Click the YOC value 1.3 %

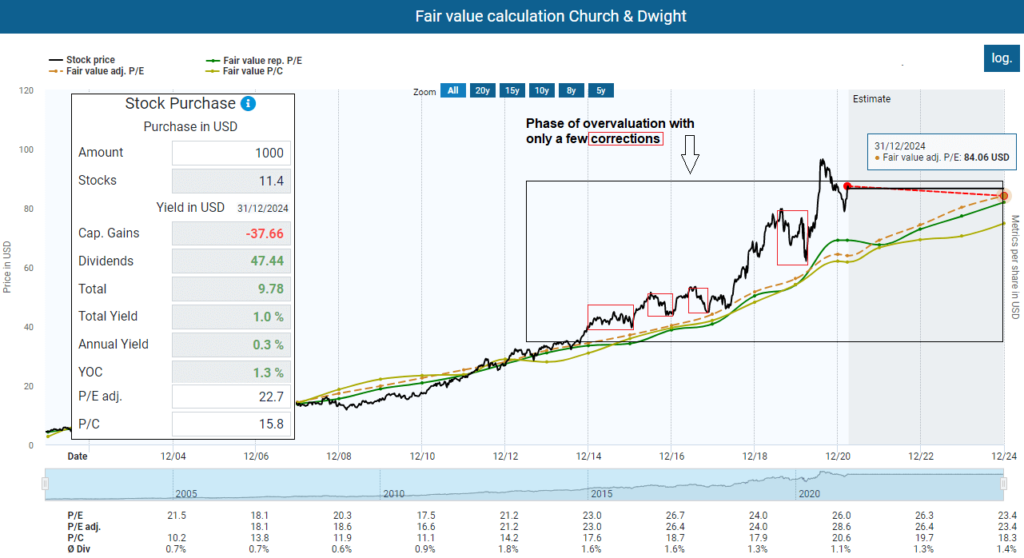(x=231, y=372)
